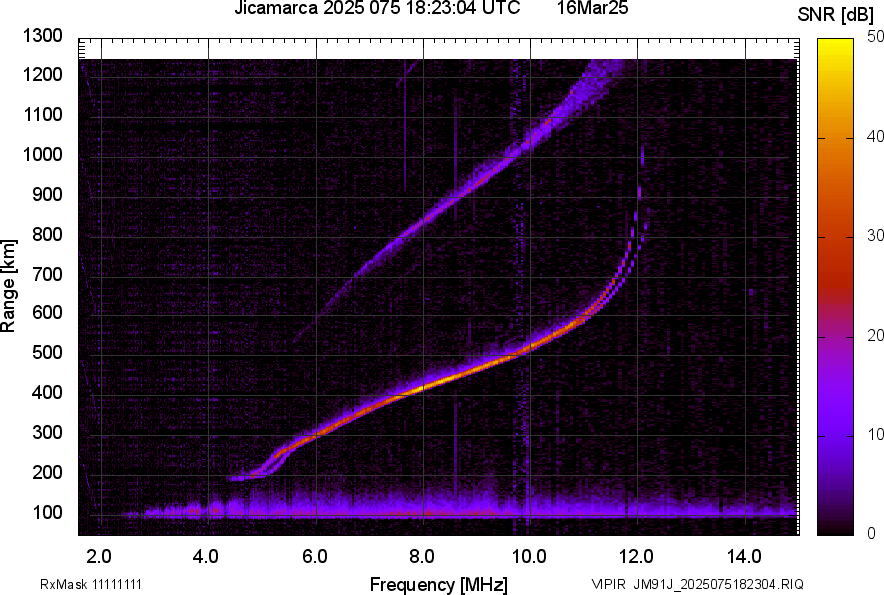Click the 'VIPIR' footer label
Screen dimensions: 884x595
point(608,584)
